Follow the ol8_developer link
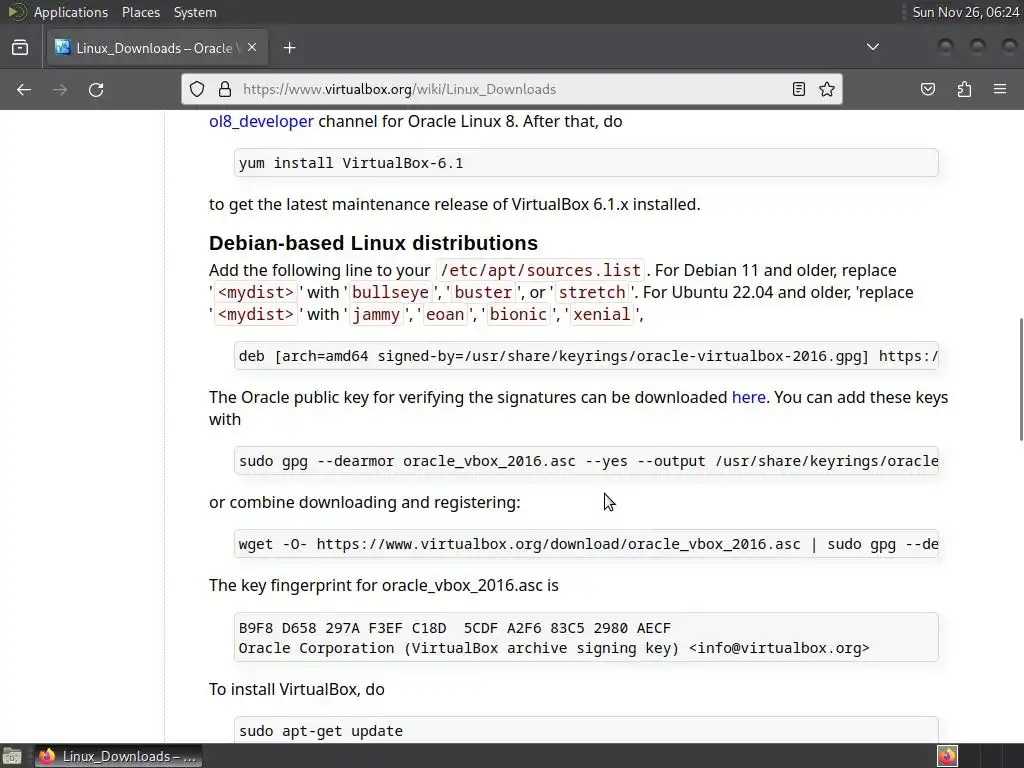Viewport: 1024px width, 768px height. 261,121
